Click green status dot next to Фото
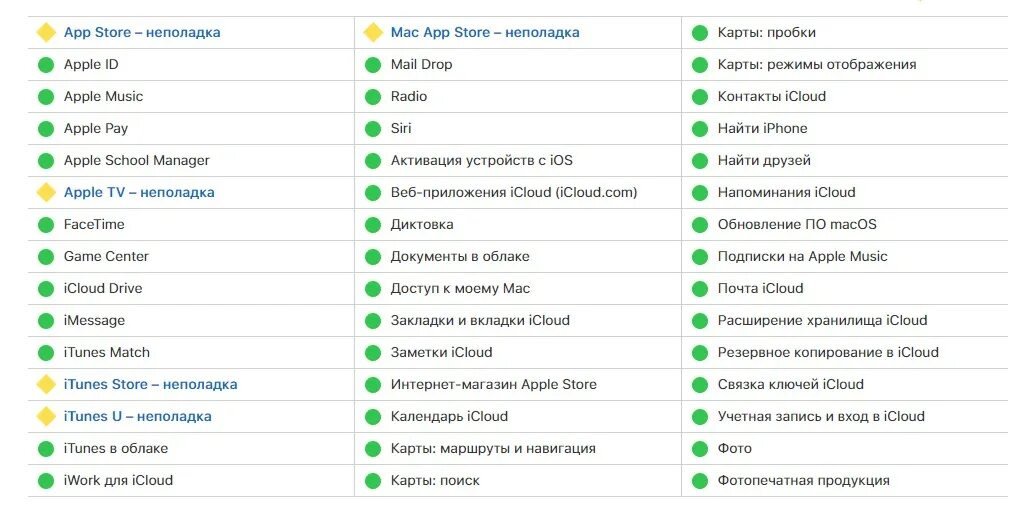The width and height of the screenshot is (1024, 513). click(700, 448)
